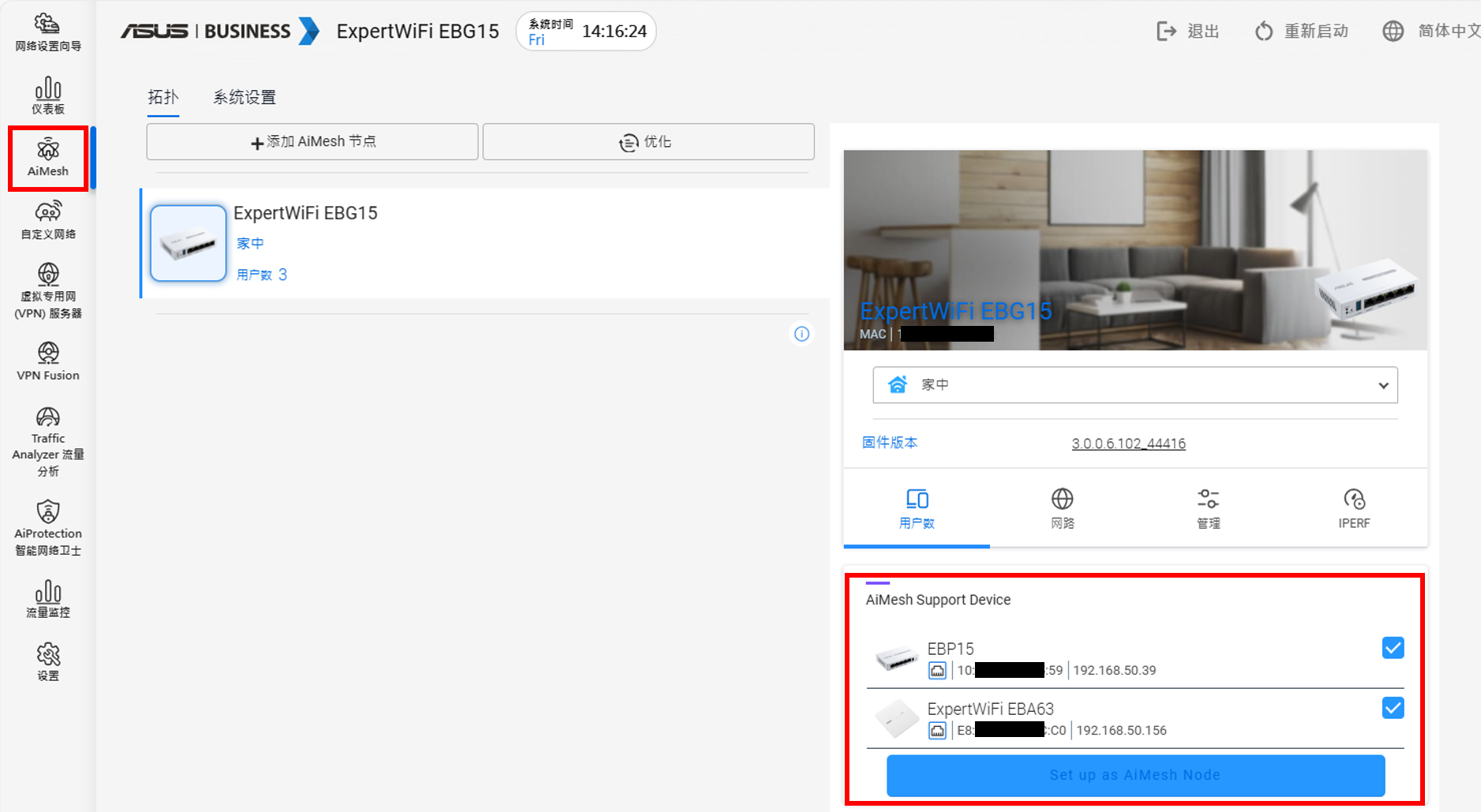Switch to the 拓扑 topology tab

[x=163, y=97]
